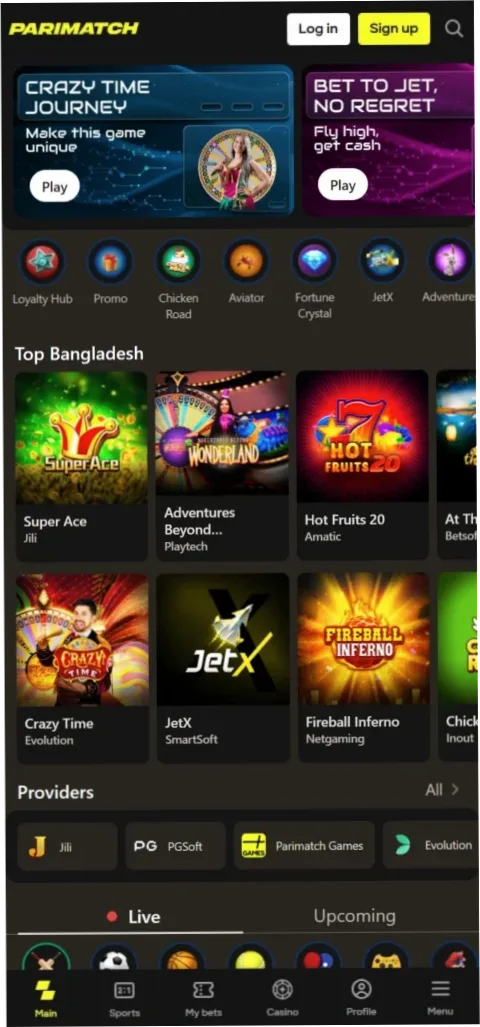Open the JetX shortcut icon
480x1027 pixels.
(x=382, y=261)
